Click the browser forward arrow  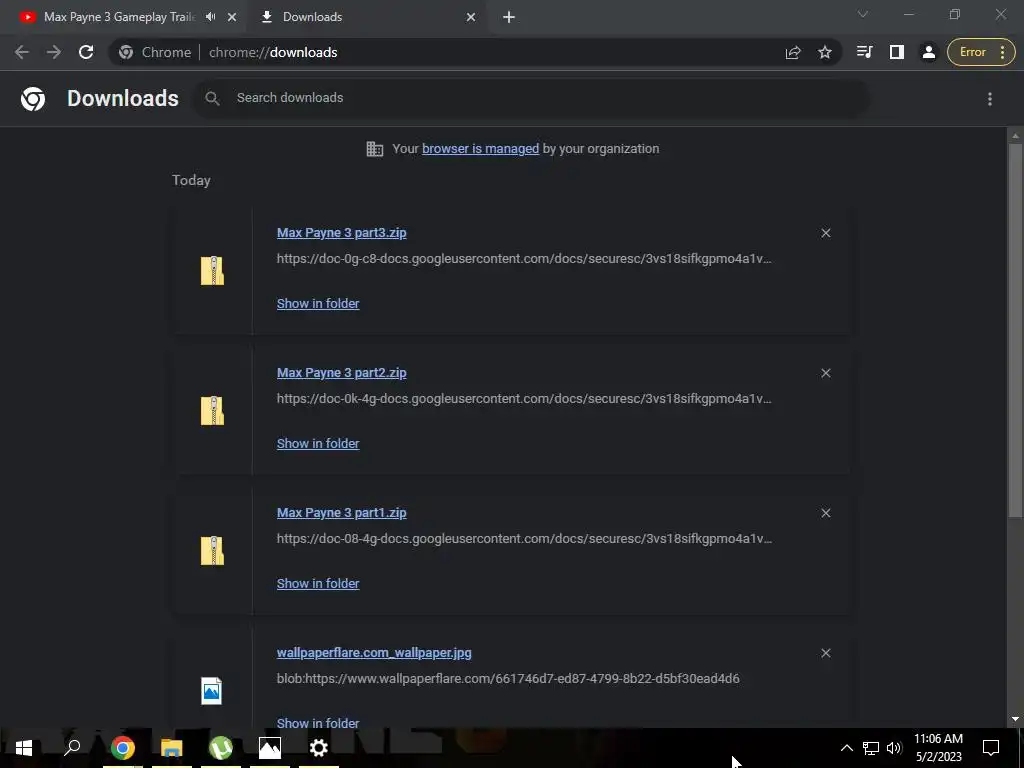point(54,52)
